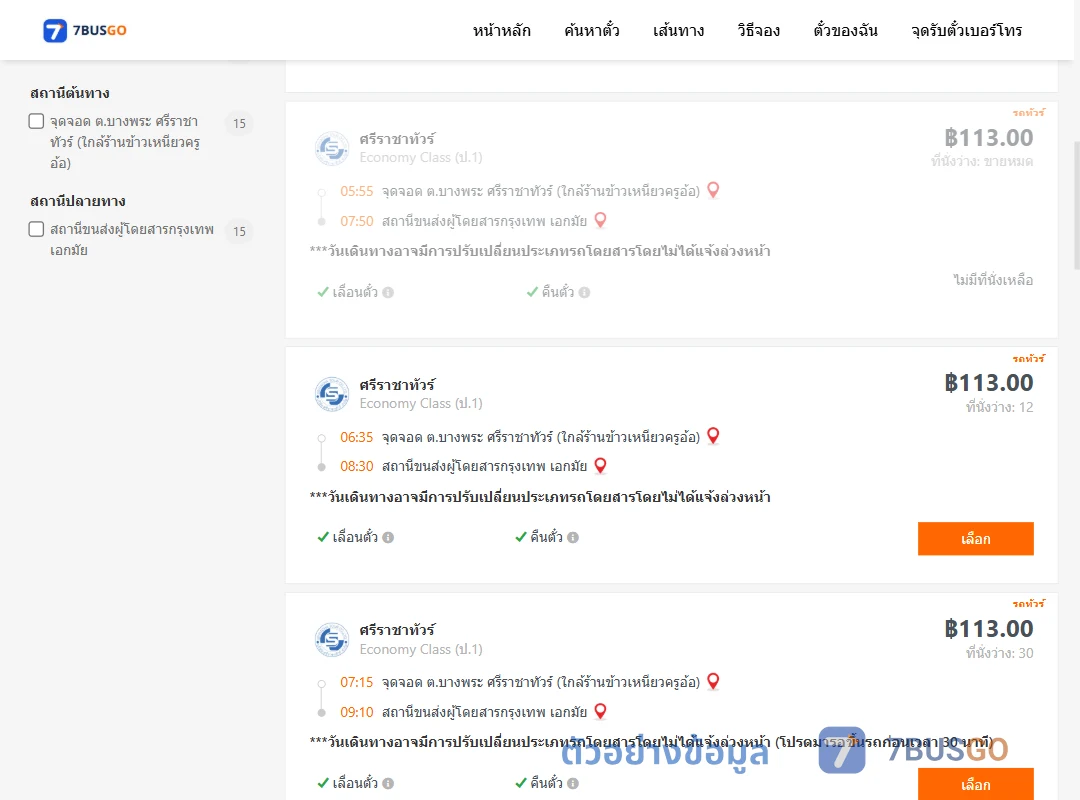Viewport: 1080px width, 800px height.
Task: Open map pin for 06:35 departure stop
Action: 714,435
